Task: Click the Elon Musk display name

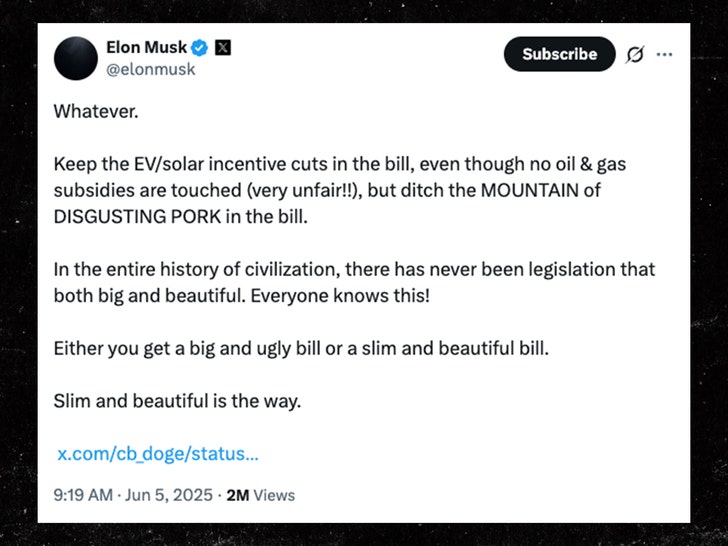Action: [146, 47]
